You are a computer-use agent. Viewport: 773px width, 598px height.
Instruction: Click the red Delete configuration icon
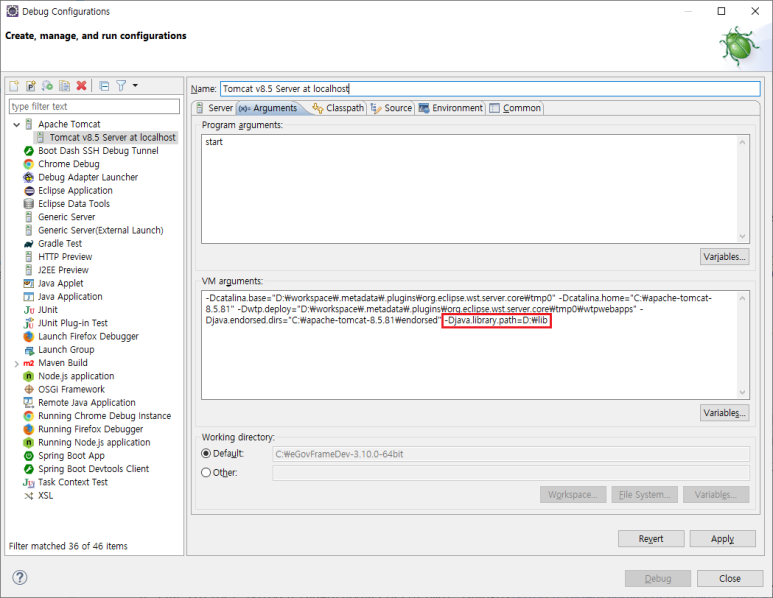(x=81, y=86)
